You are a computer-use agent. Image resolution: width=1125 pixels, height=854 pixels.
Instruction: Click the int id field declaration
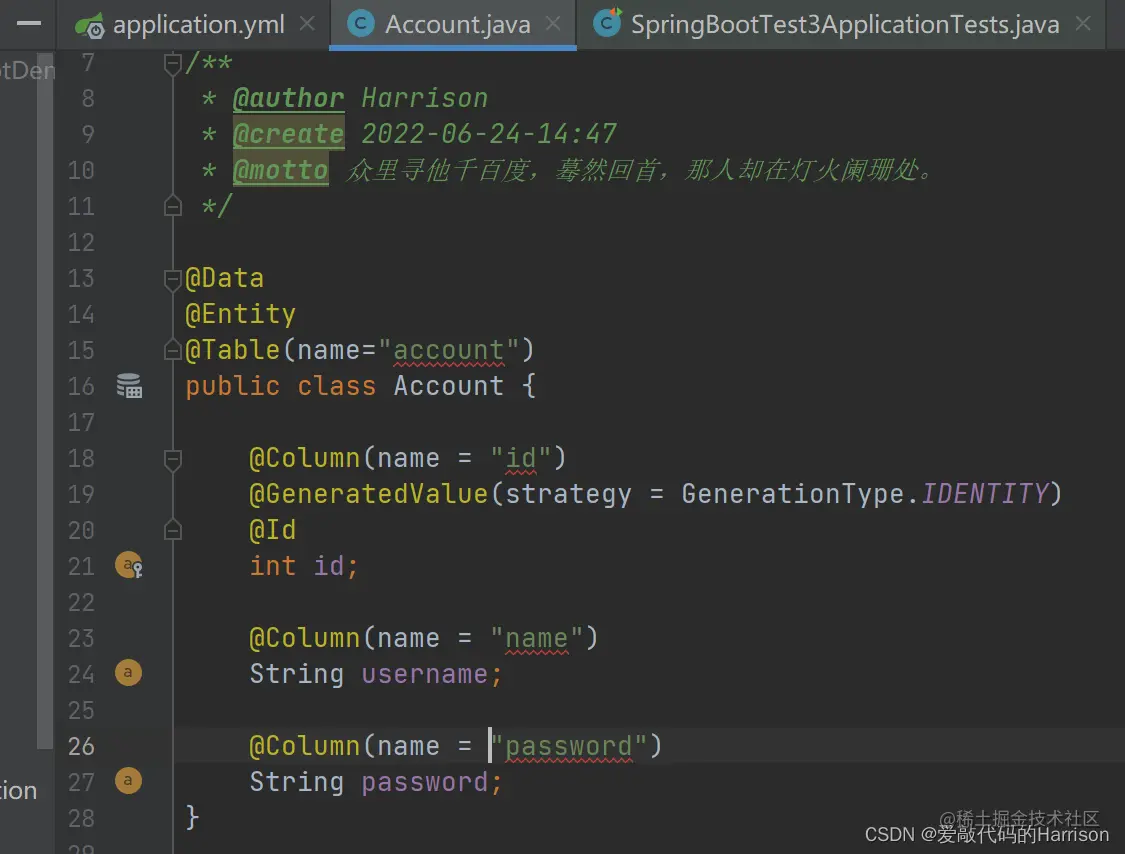click(x=303, y=566)
